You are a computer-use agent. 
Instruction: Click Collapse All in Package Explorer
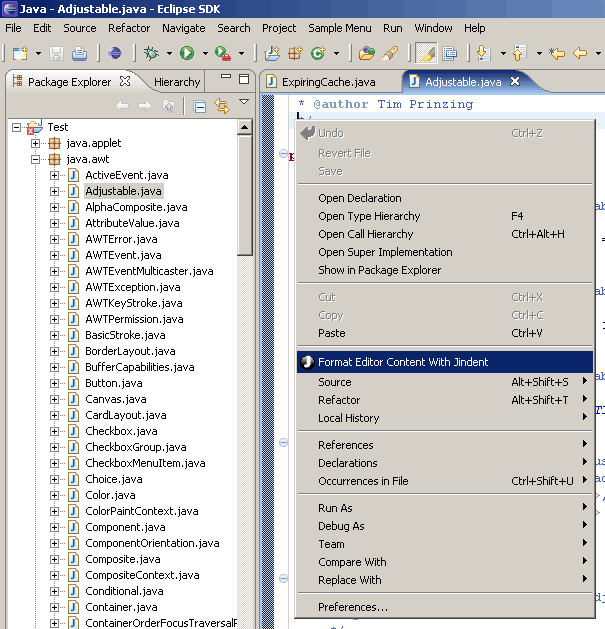click(200, 106)
